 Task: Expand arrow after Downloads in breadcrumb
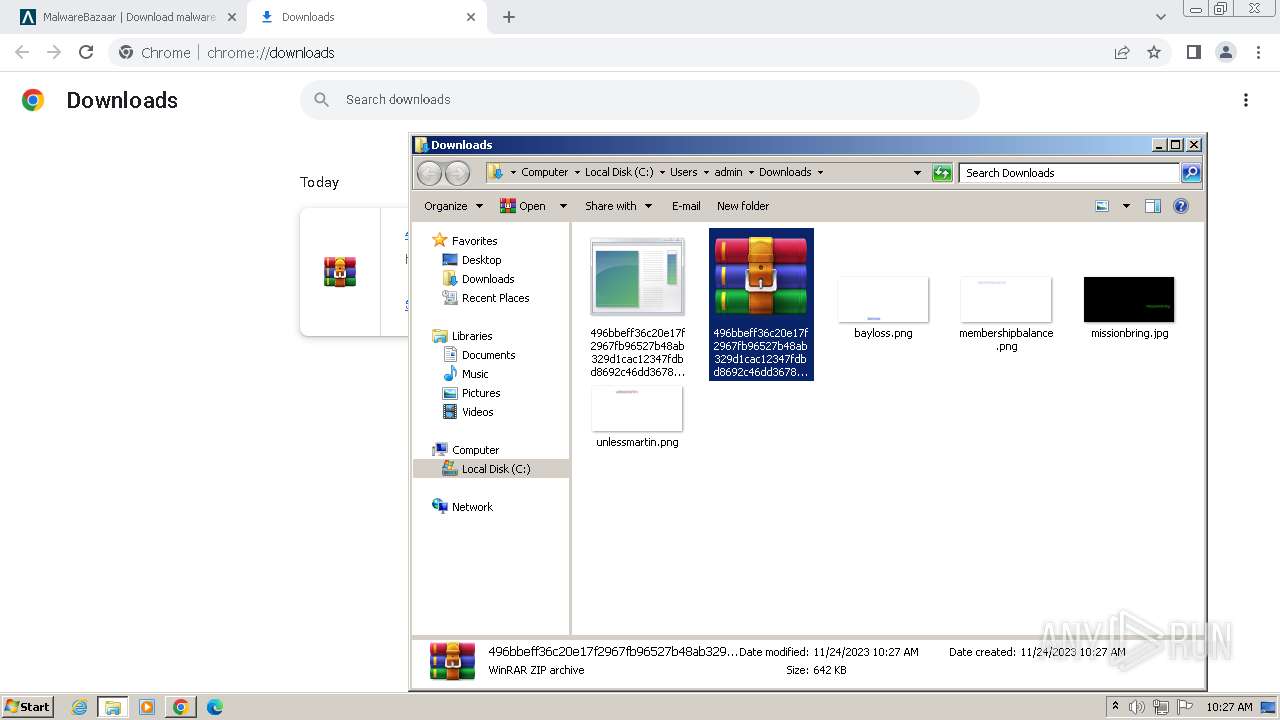pos(820,172)
